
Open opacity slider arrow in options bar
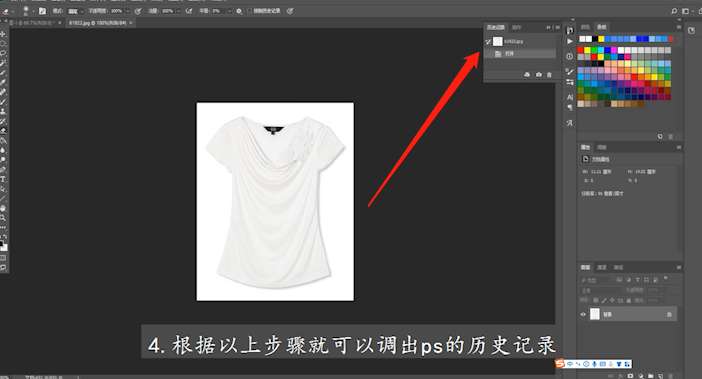(128, 11)
